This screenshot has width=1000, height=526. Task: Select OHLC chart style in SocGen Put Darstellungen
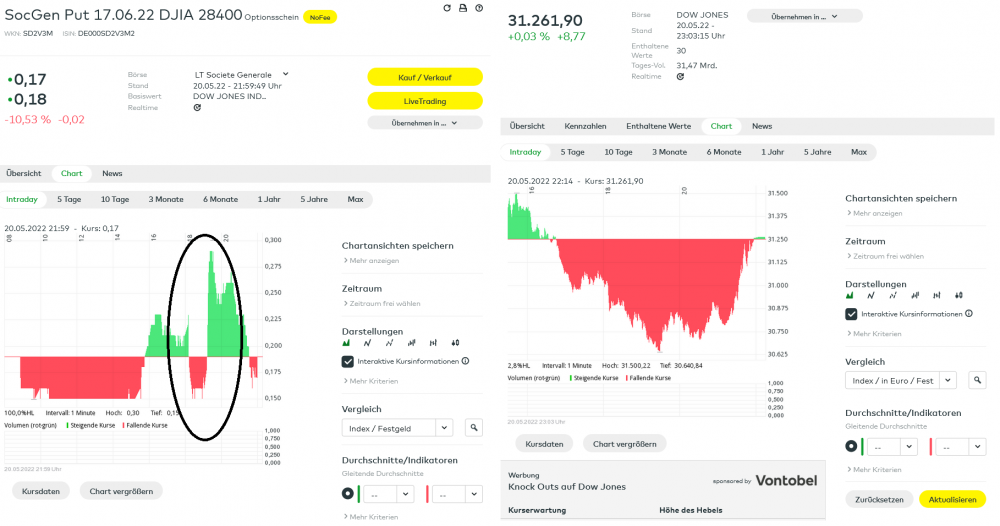433,343
